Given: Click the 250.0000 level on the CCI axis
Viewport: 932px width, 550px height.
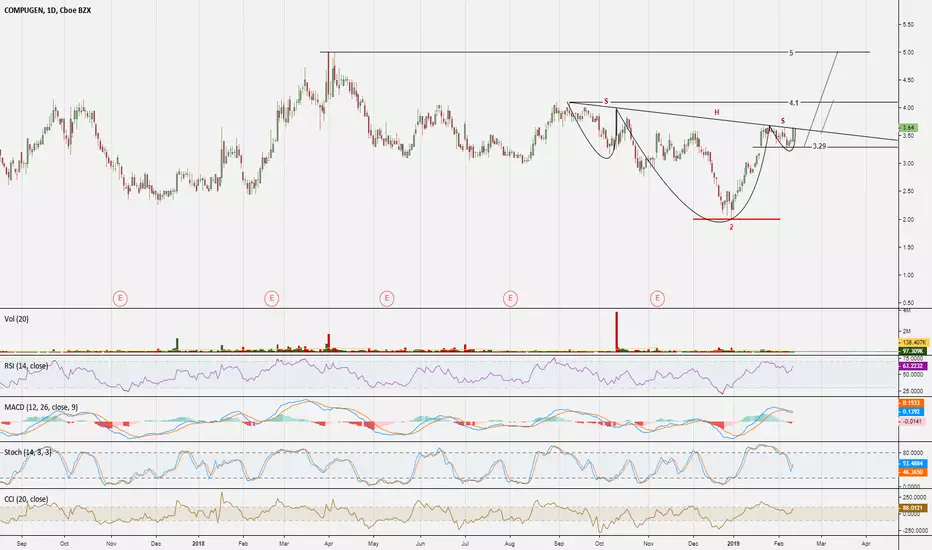Looking at the screenshot, I should [914, 498].
